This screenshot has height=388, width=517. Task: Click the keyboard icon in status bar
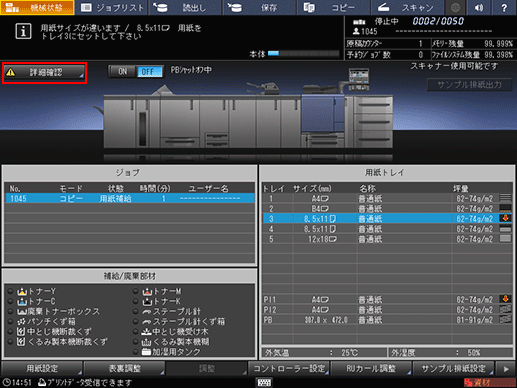(264, 382)
